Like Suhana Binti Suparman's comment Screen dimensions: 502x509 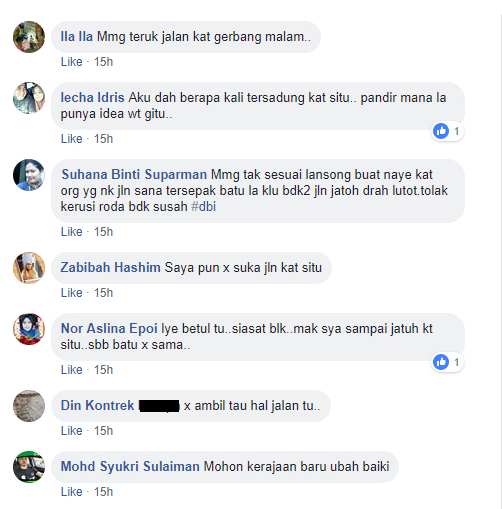tap(71, 232)
